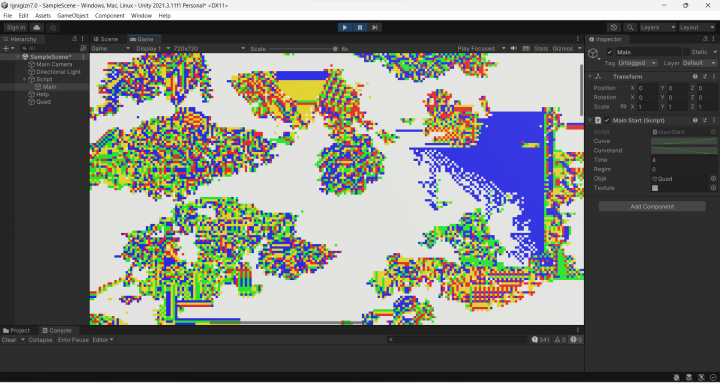
Task: Open the Assets menu
Action: pyautogui.click(x=43, y=16)
